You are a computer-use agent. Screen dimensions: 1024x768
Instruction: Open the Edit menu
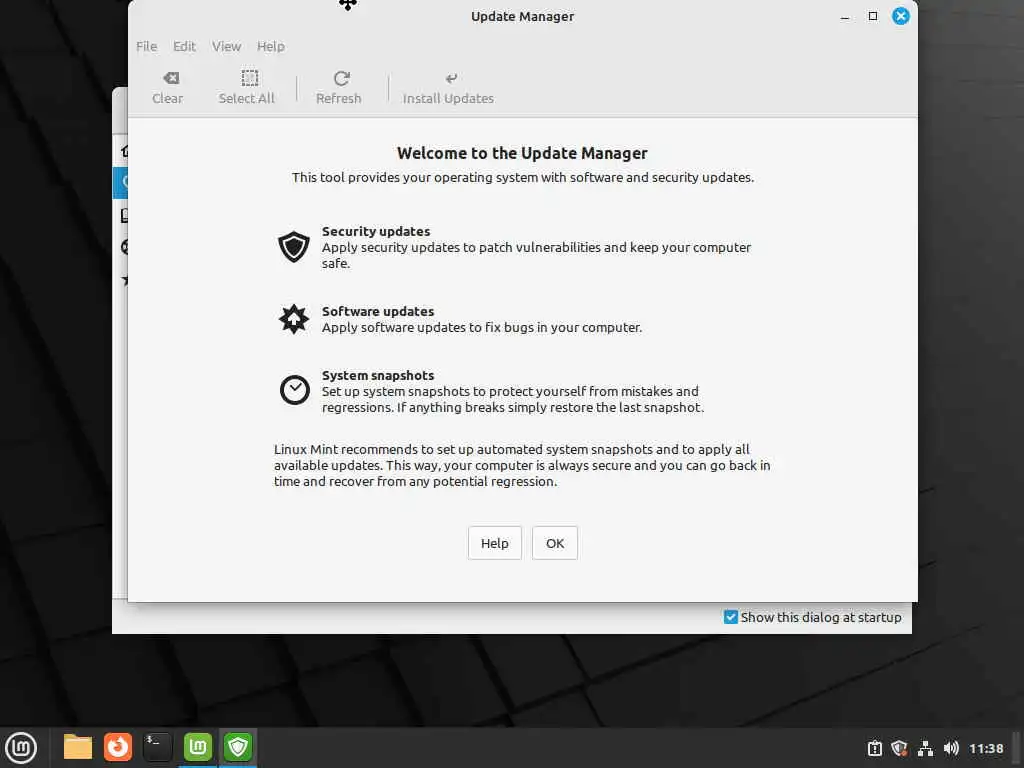pyautogui.click(x=184, y=46)
